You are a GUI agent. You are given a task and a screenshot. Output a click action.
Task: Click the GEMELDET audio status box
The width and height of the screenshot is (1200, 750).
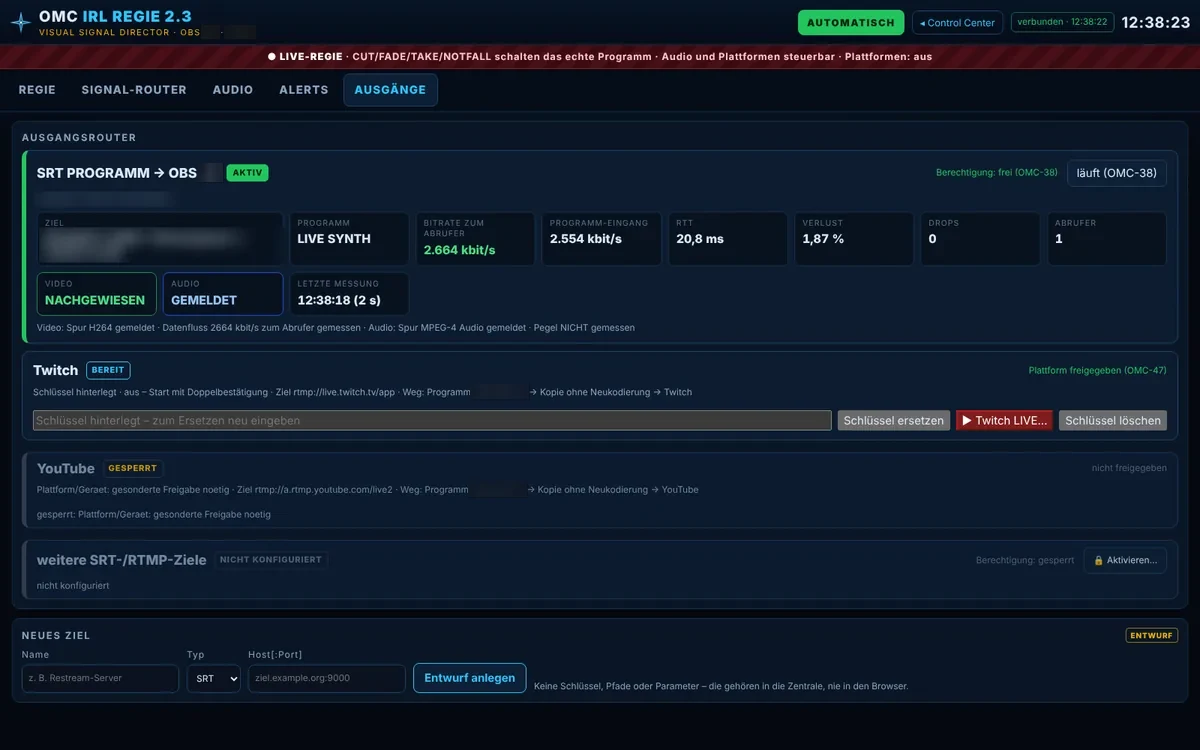click(223, 294)
